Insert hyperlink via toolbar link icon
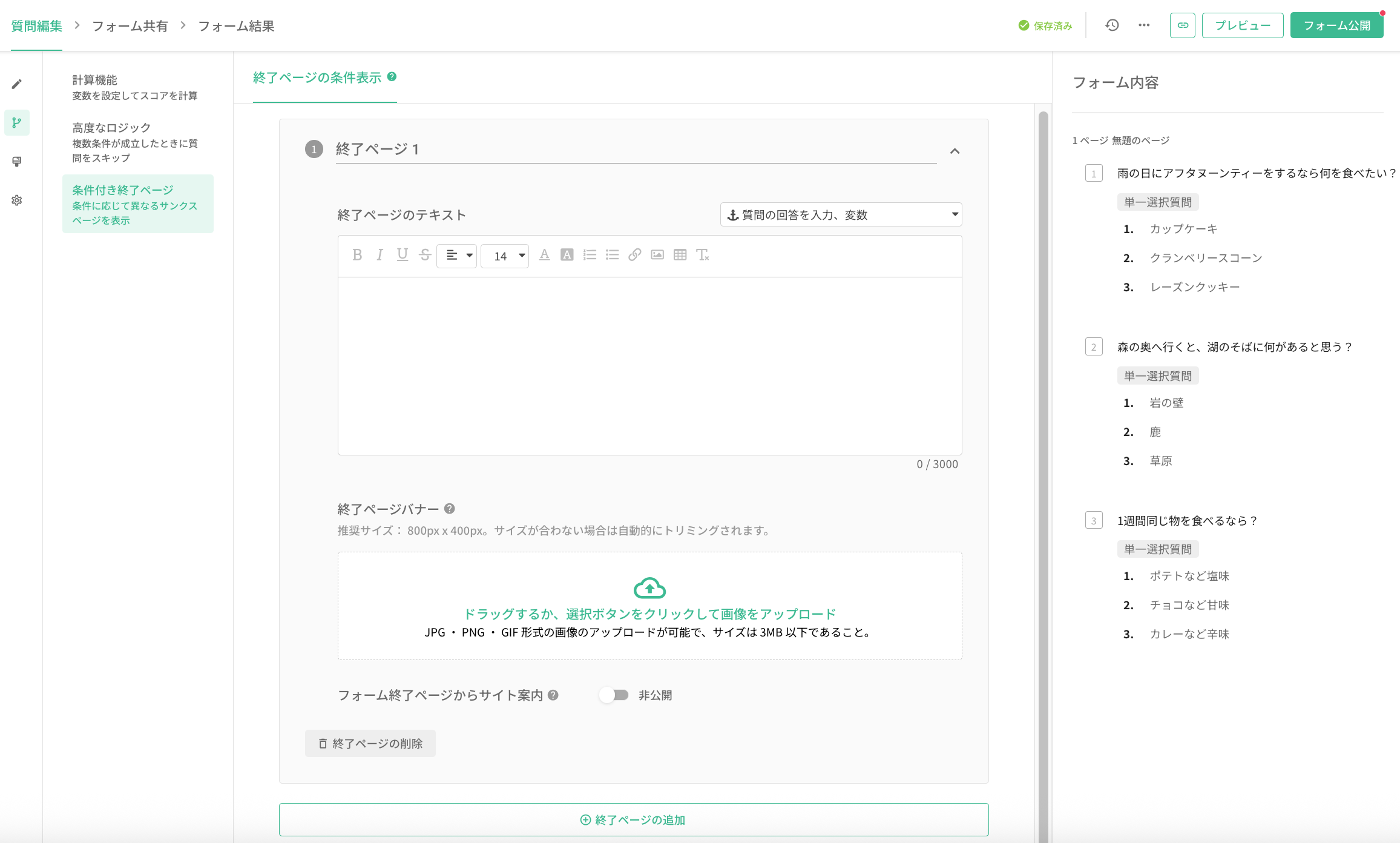 point(635,255)
